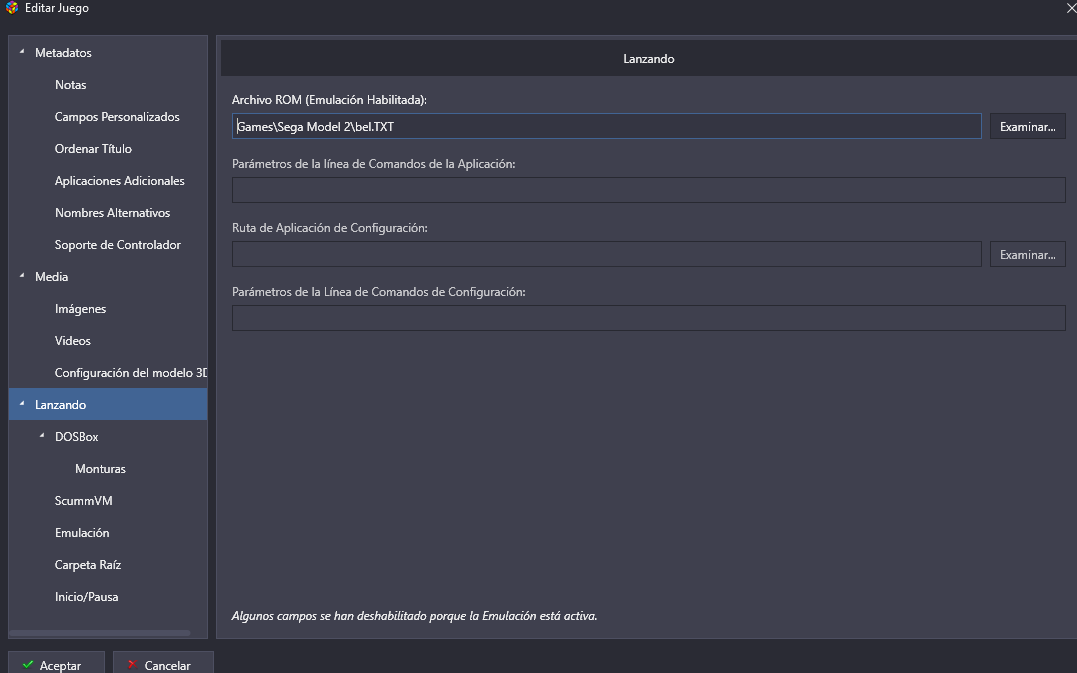Open Aplicaciones Adicionales section
This screenshot has height=673, width=1077.
pyautogui.click(x=120, y=181)
